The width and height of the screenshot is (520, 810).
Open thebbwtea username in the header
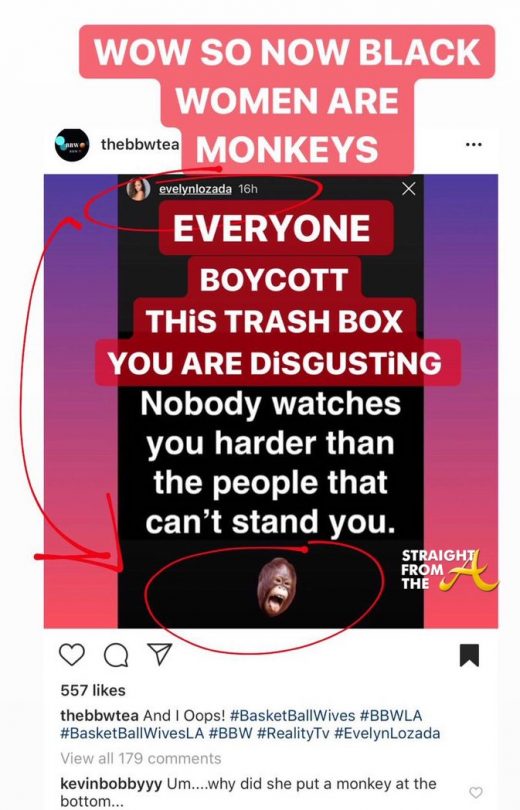pos(140,144)
